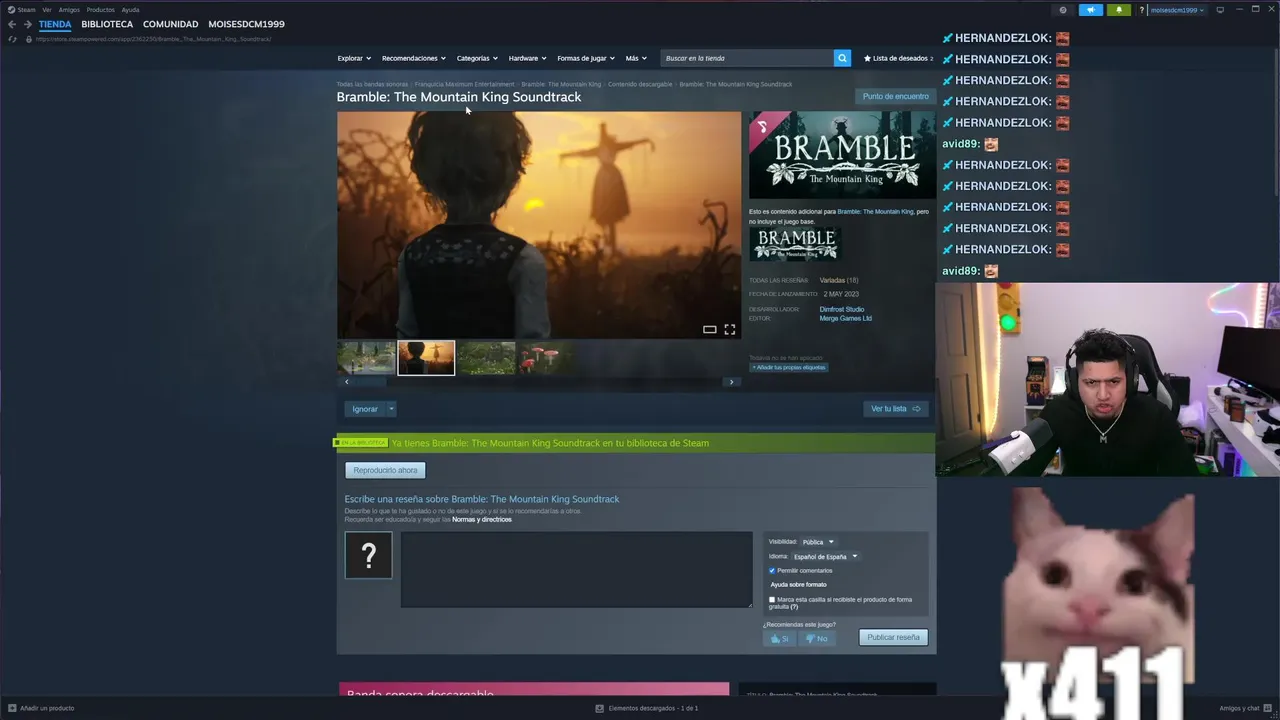1280x720 pixels.
Task: Click the Dimfrost Studio developer link
Action: point(842,309)
